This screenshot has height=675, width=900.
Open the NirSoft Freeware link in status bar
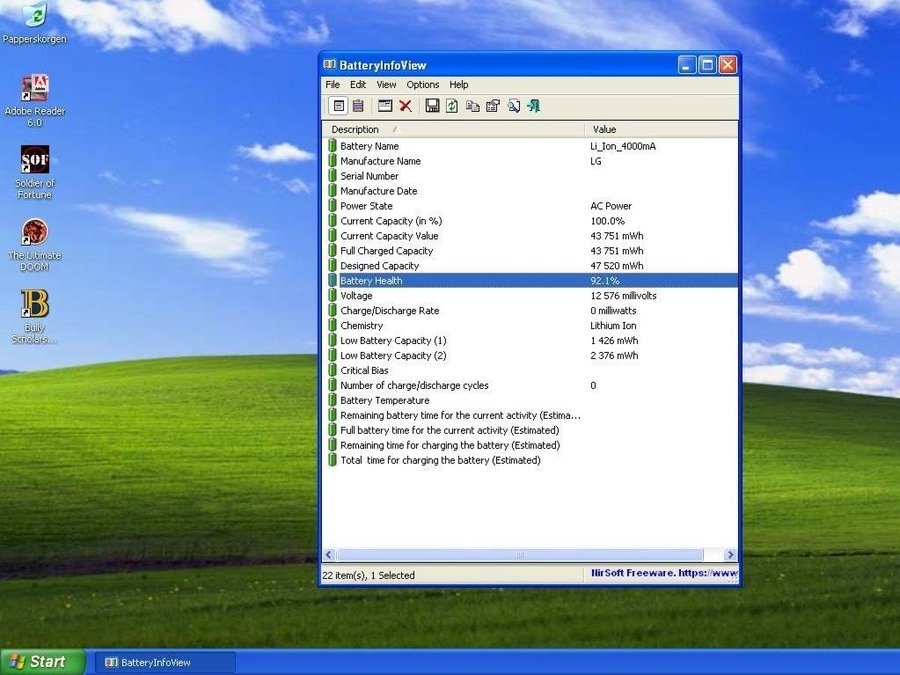tap(664, 573)
